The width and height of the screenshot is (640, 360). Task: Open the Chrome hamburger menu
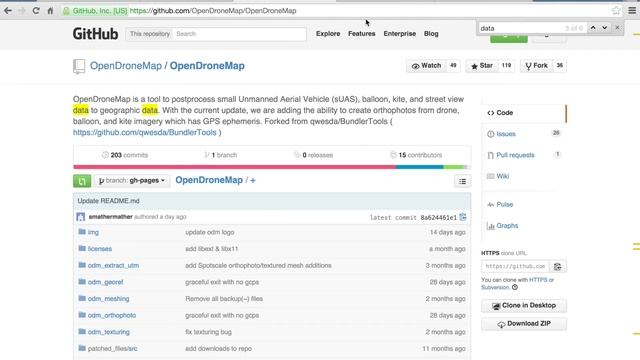coord(632,11)
